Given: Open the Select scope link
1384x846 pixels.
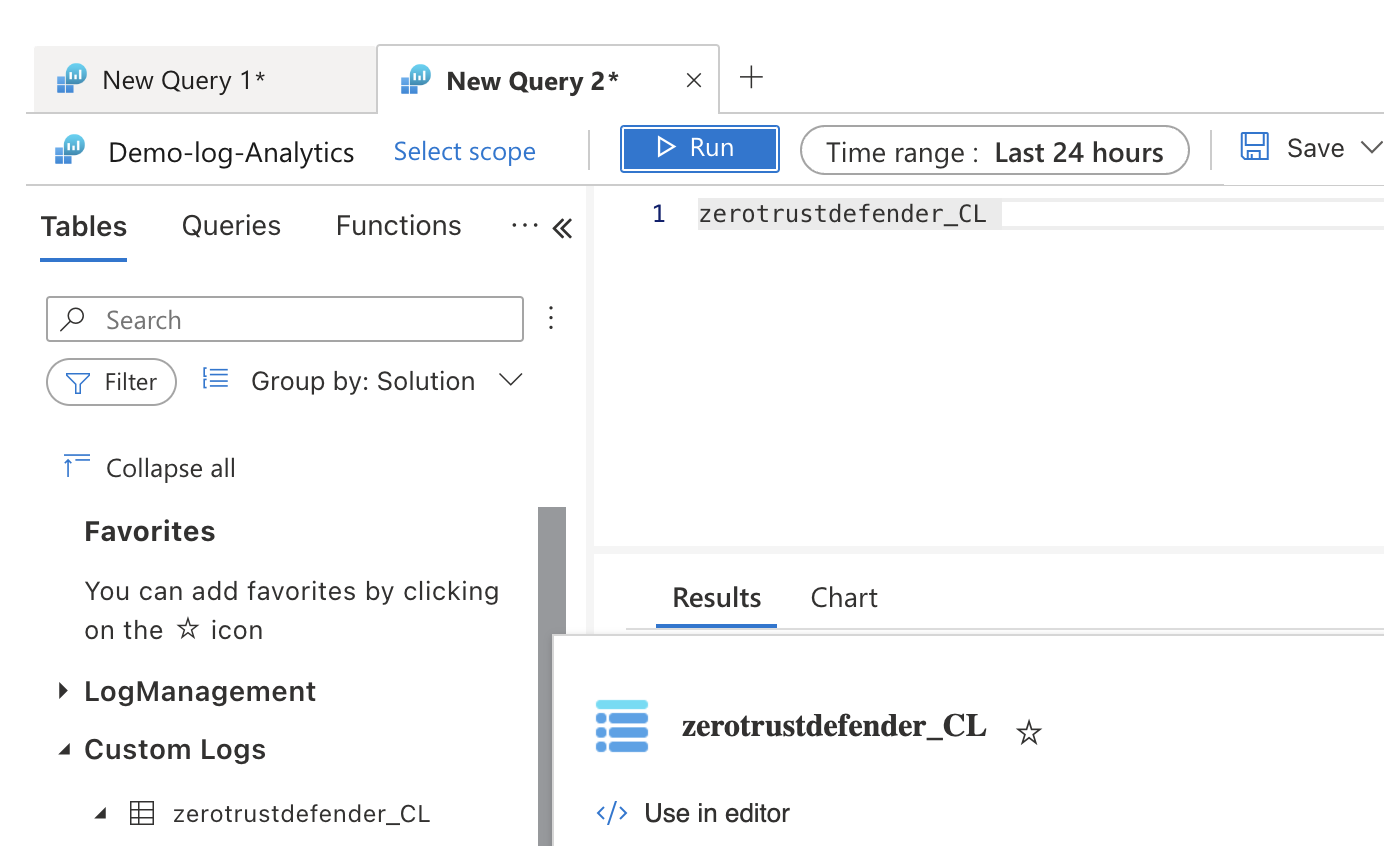Looking at the screenshot, I should click(x=464, y=151).
